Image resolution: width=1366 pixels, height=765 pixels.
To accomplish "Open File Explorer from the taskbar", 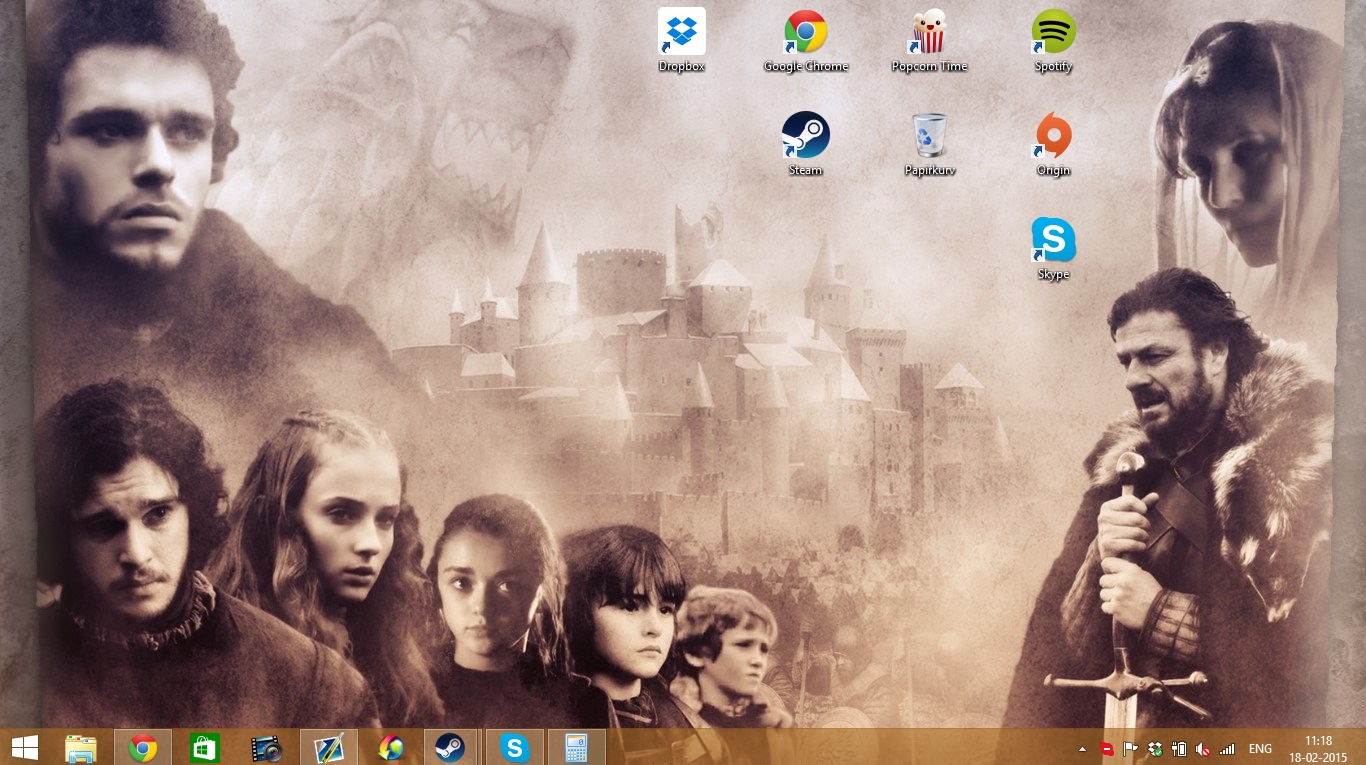I will click(81, 747).
